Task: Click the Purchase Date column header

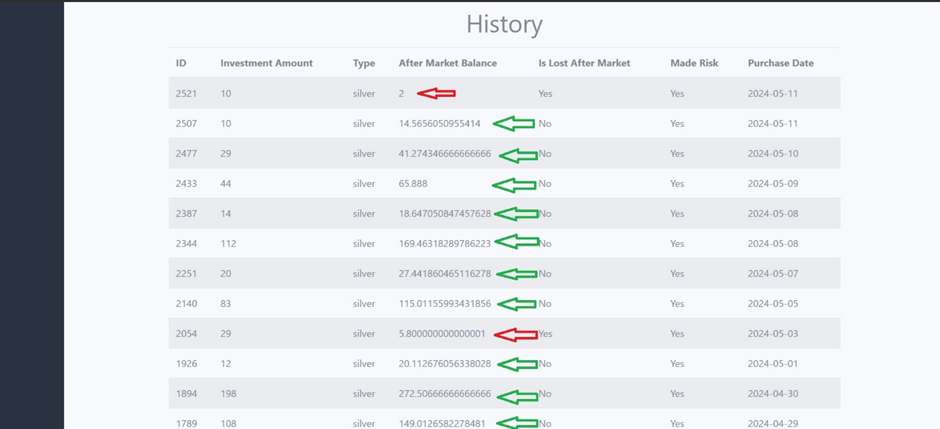Action: pyautogui.click(x=780, y=63)
